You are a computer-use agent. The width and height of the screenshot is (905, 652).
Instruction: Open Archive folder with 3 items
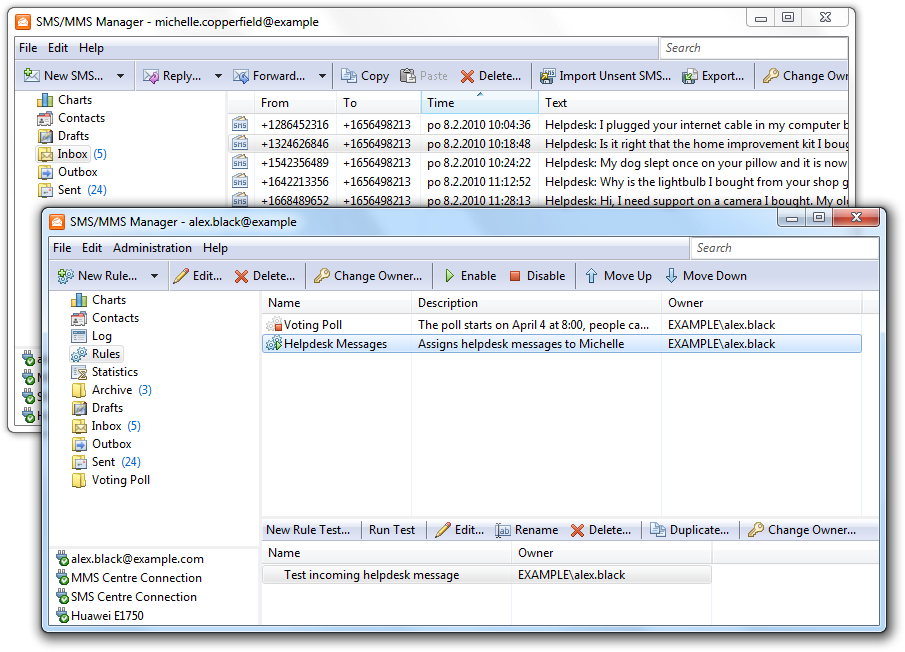coord(111,390)
